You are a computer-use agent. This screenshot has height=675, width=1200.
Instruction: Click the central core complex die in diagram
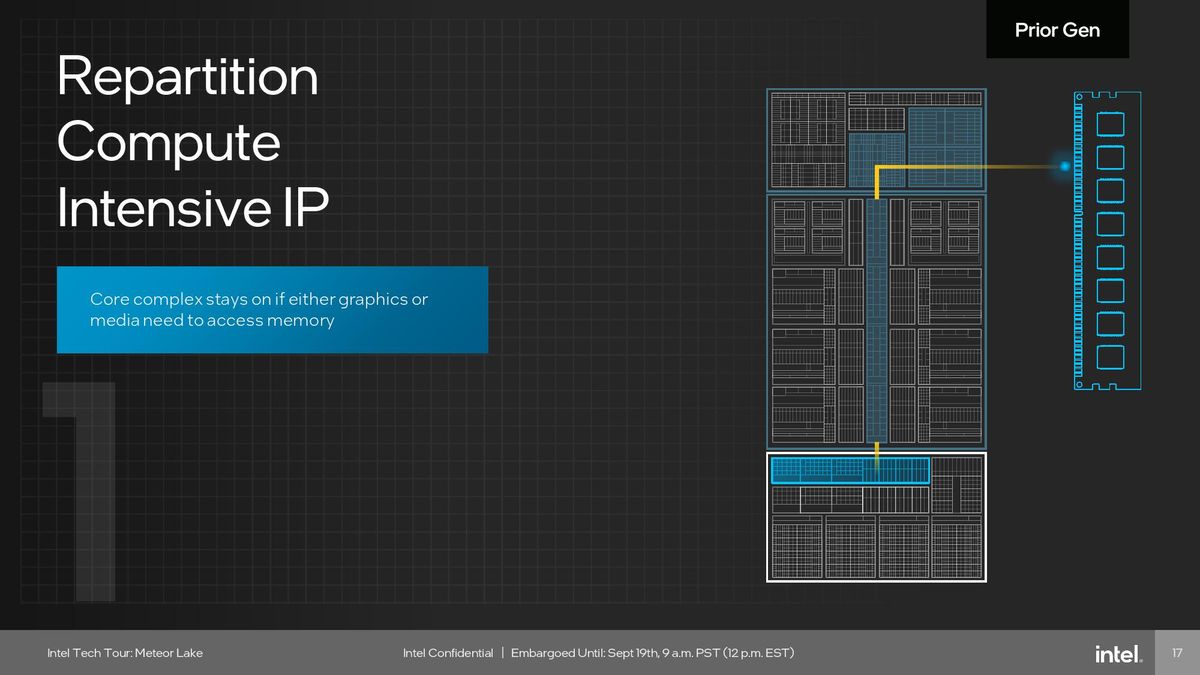coord(877,322)
